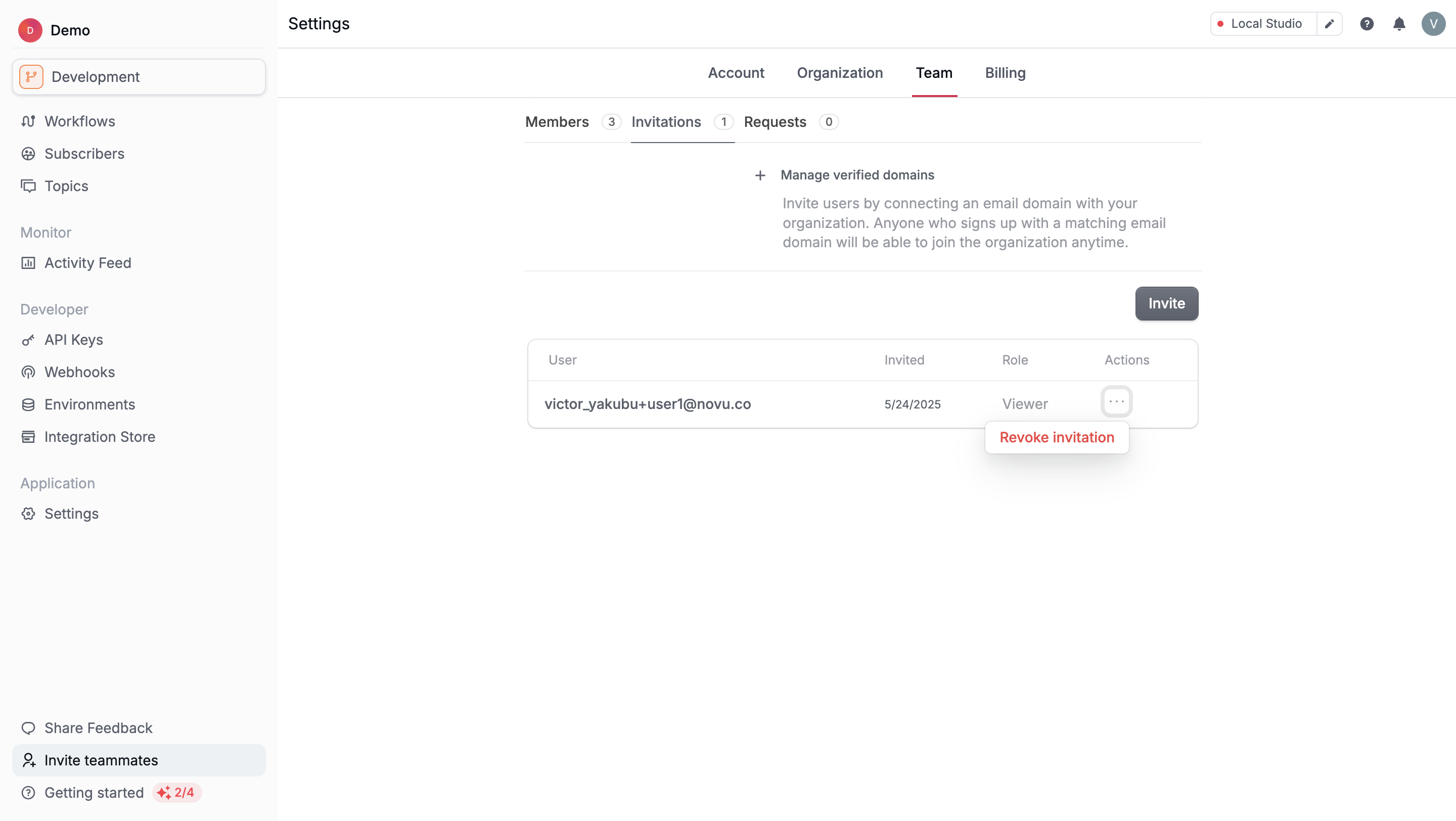
Task: Click Local Studio status button
Action: coord(1263,24)
